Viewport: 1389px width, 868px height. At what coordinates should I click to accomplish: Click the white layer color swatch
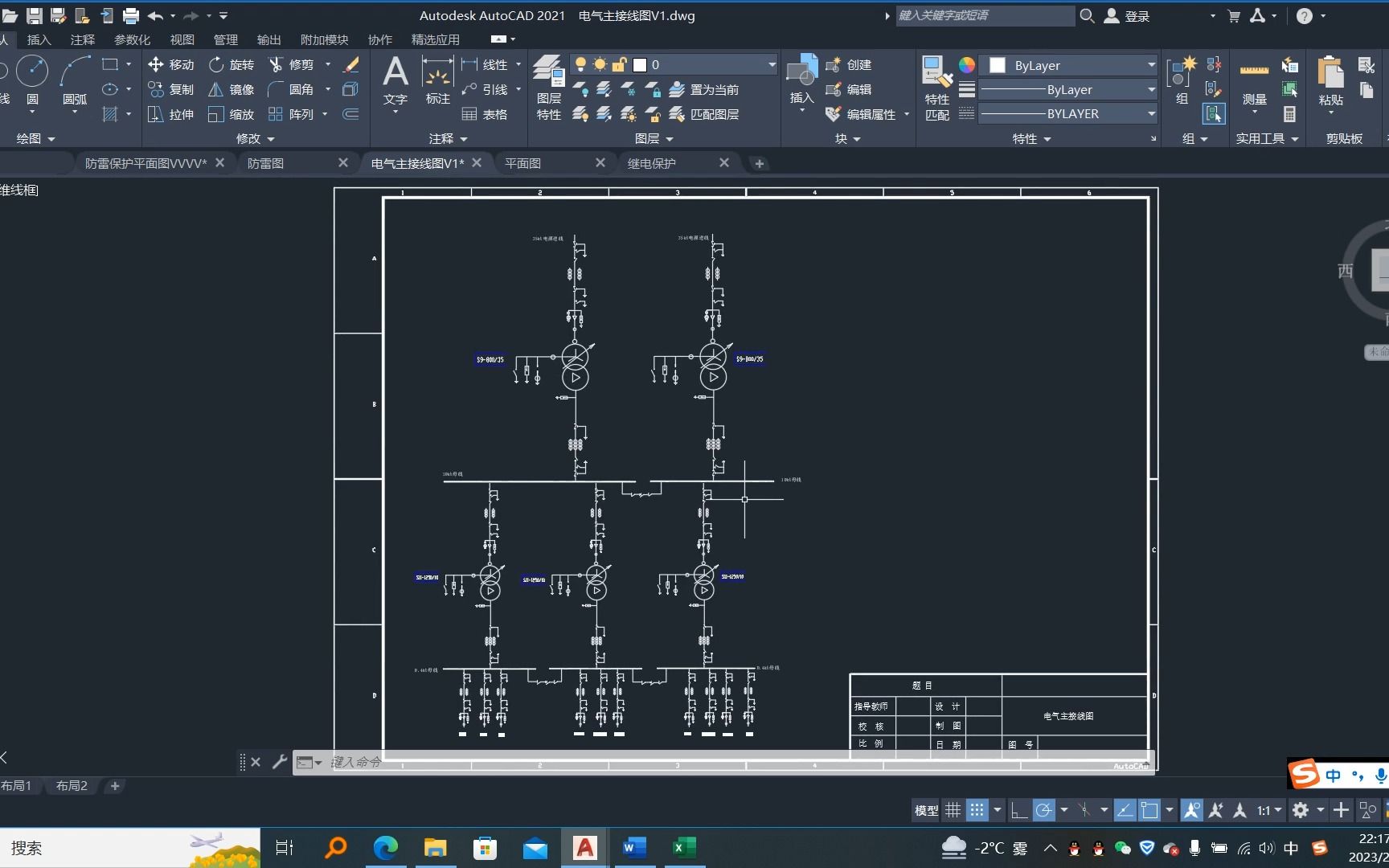[640, 64]
